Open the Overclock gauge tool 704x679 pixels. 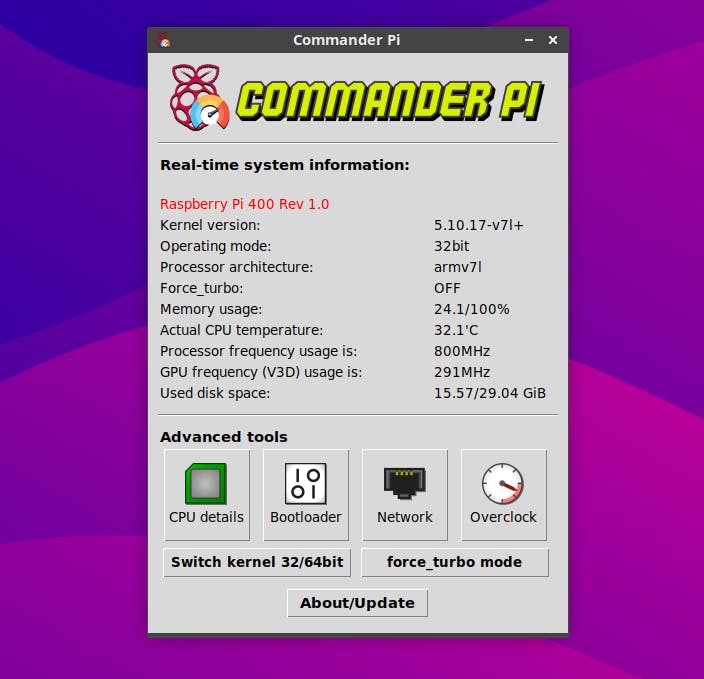tap(504, 495)
